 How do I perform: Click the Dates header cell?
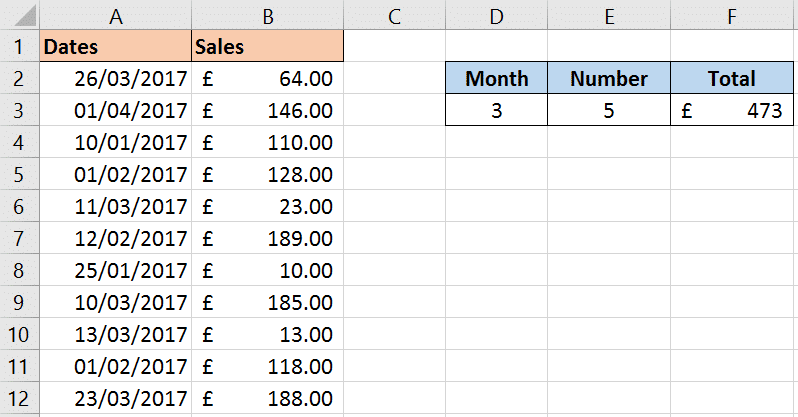[116, 46]
